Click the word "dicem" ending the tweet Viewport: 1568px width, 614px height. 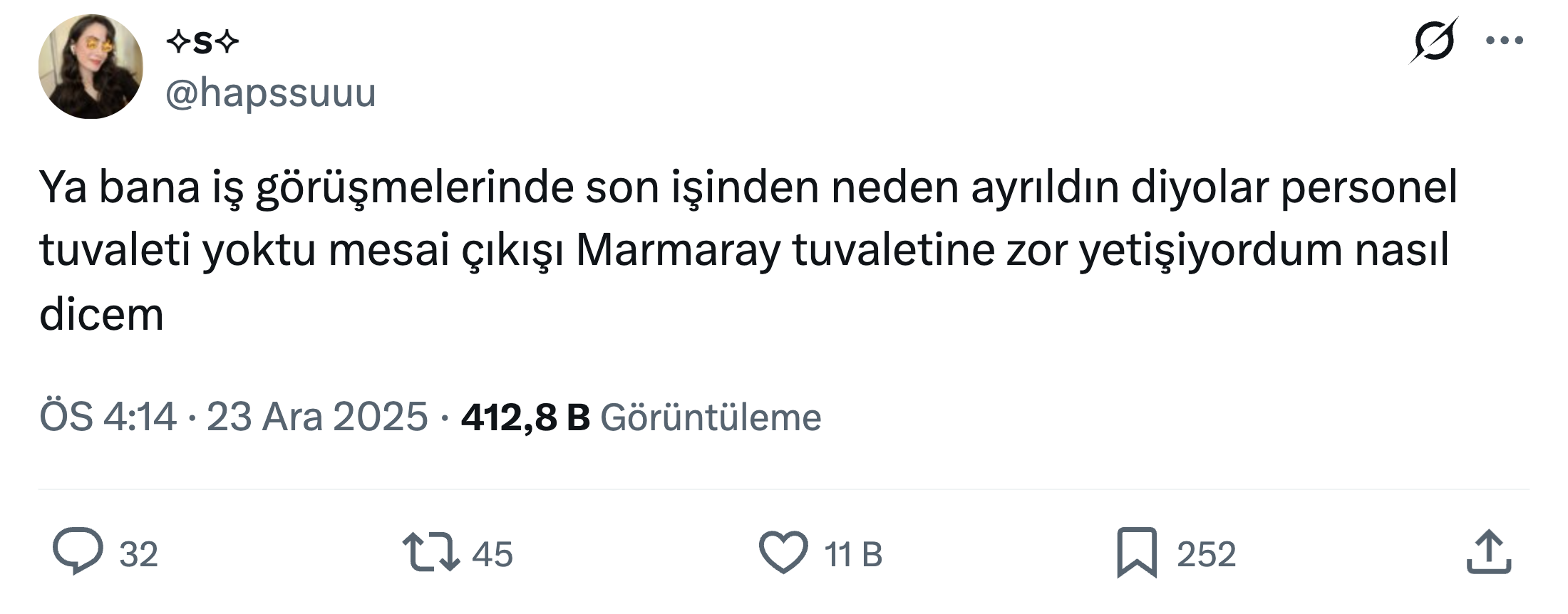click(x=101, y=314)
